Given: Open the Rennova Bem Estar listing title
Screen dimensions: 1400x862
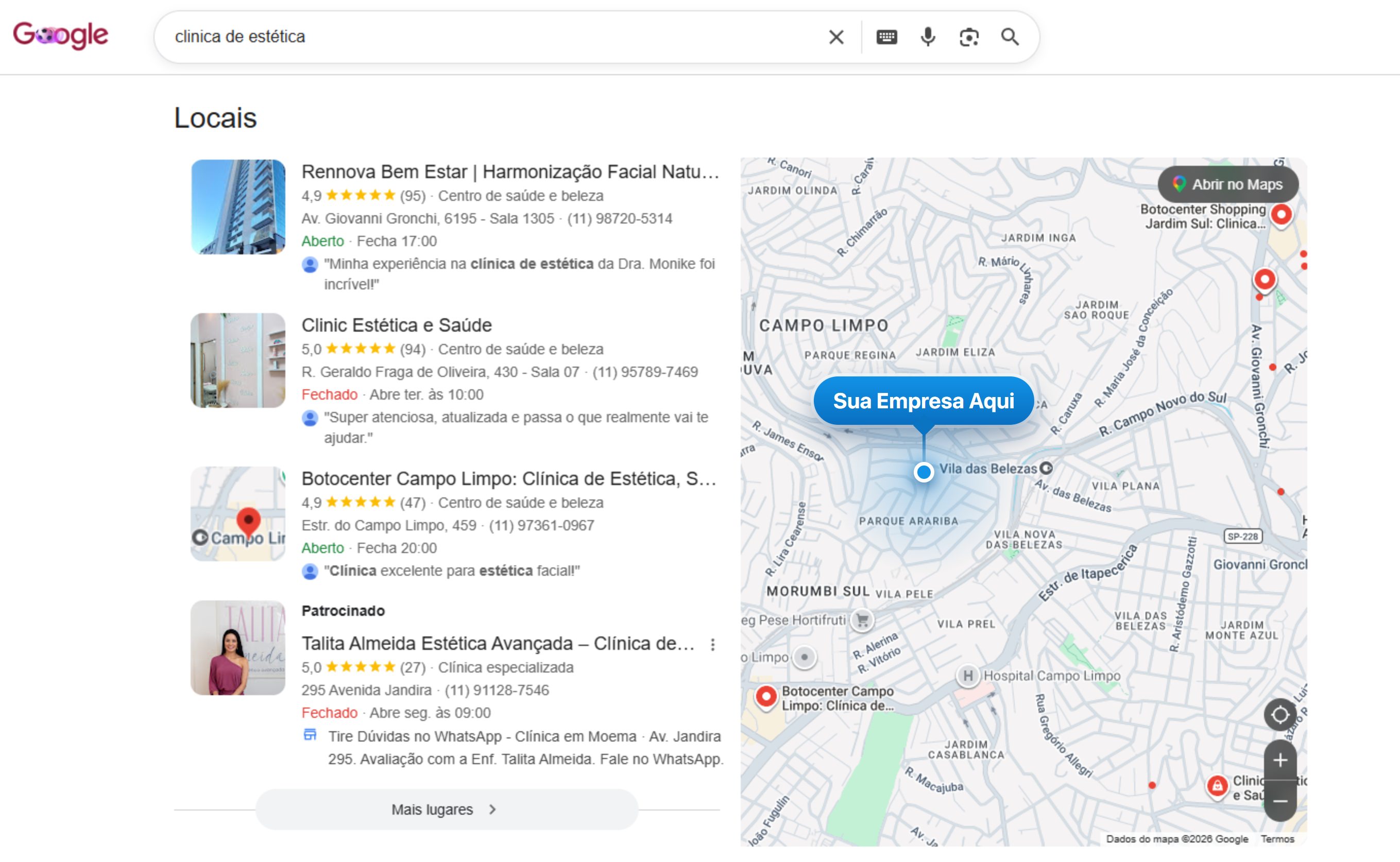Looking at the screenshot, I should coord(510,171).
